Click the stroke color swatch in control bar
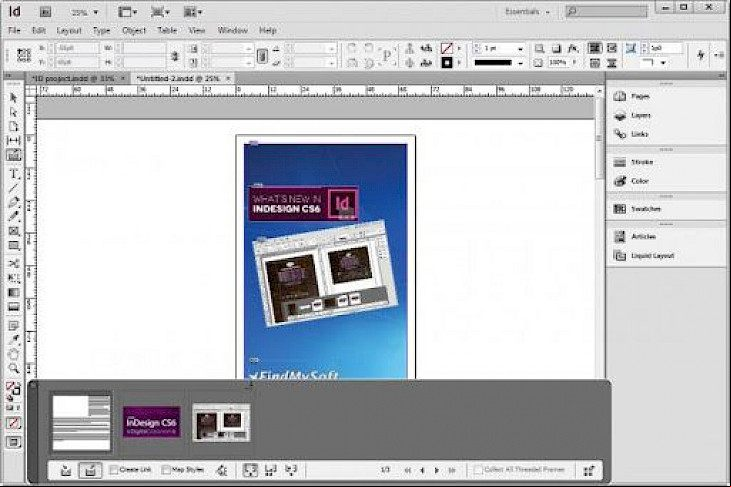Screen dimensions: 731x487 click(x=447, y=62)
